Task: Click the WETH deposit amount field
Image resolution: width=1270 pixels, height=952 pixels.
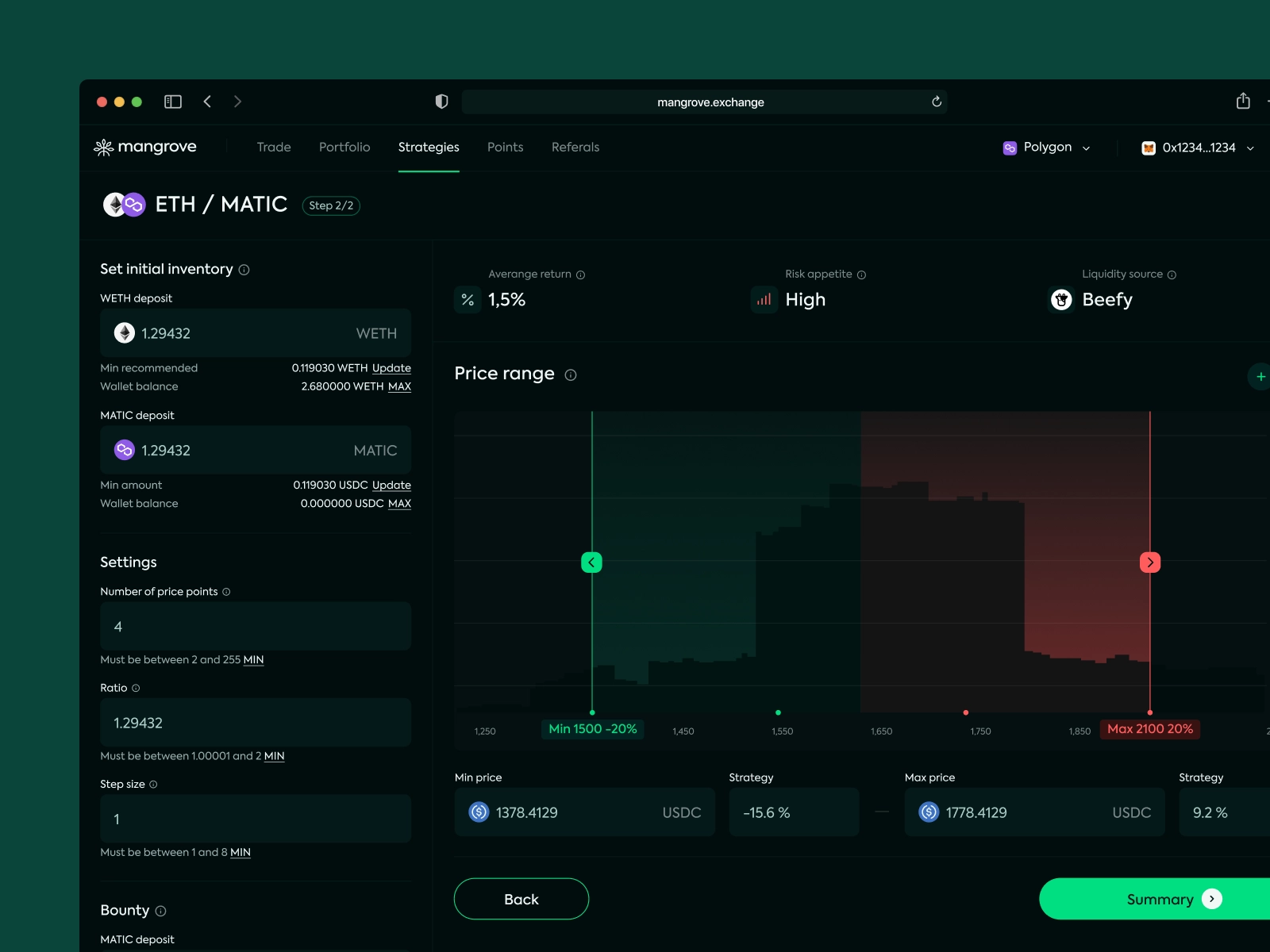Action: click(256, 333)
